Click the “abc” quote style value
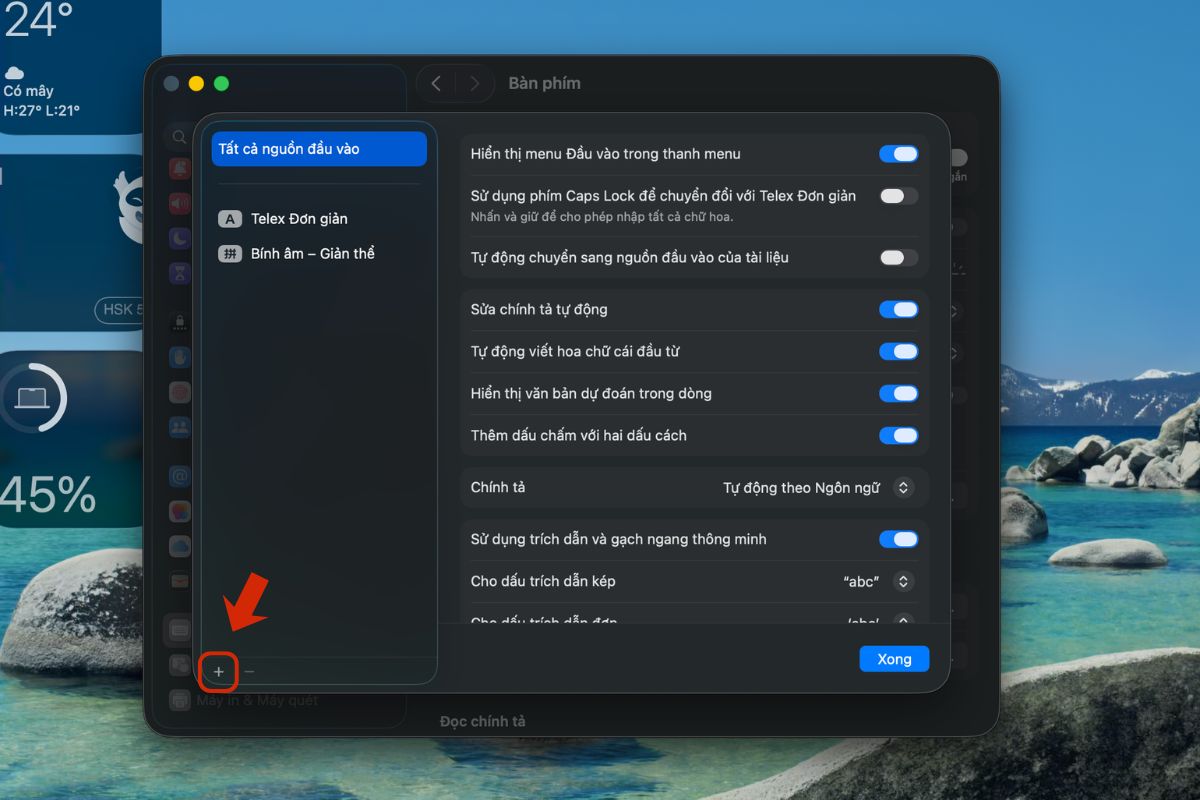This screenshot has height=800, width=1200. pos(861,582)
